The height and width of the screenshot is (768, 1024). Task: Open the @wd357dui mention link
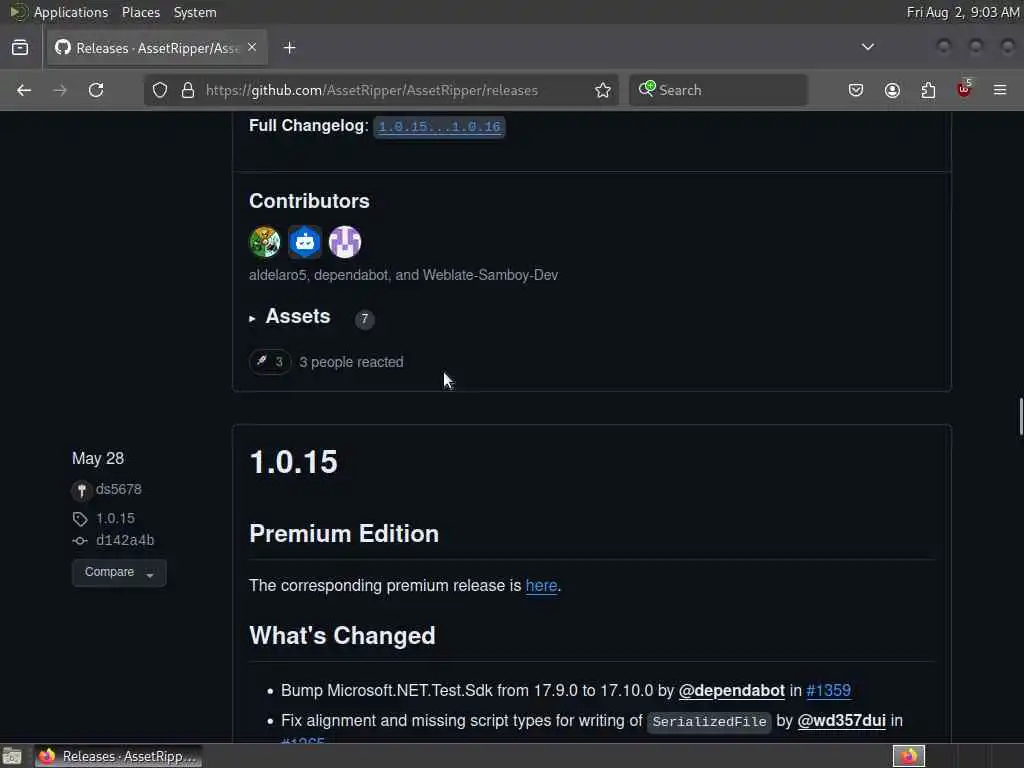pos(841,720)
